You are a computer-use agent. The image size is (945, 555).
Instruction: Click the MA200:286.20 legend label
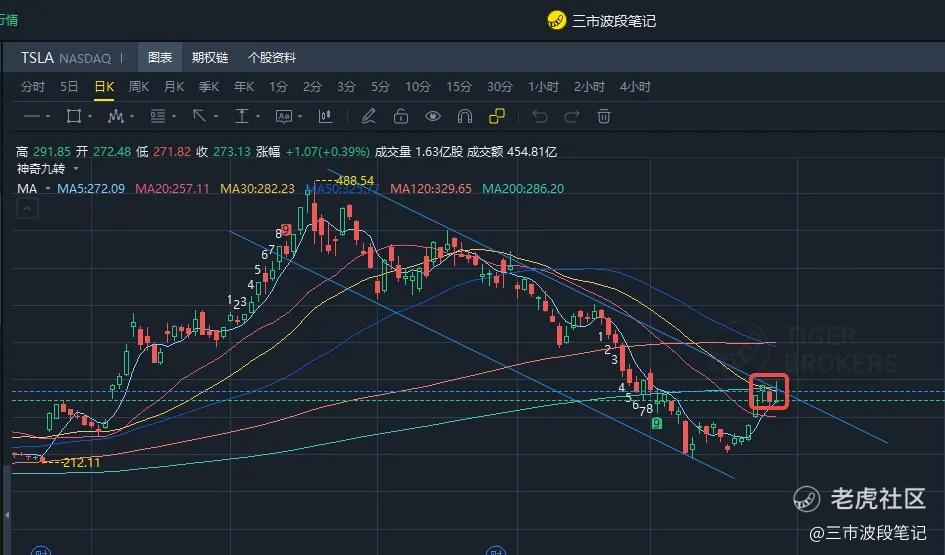523,189
